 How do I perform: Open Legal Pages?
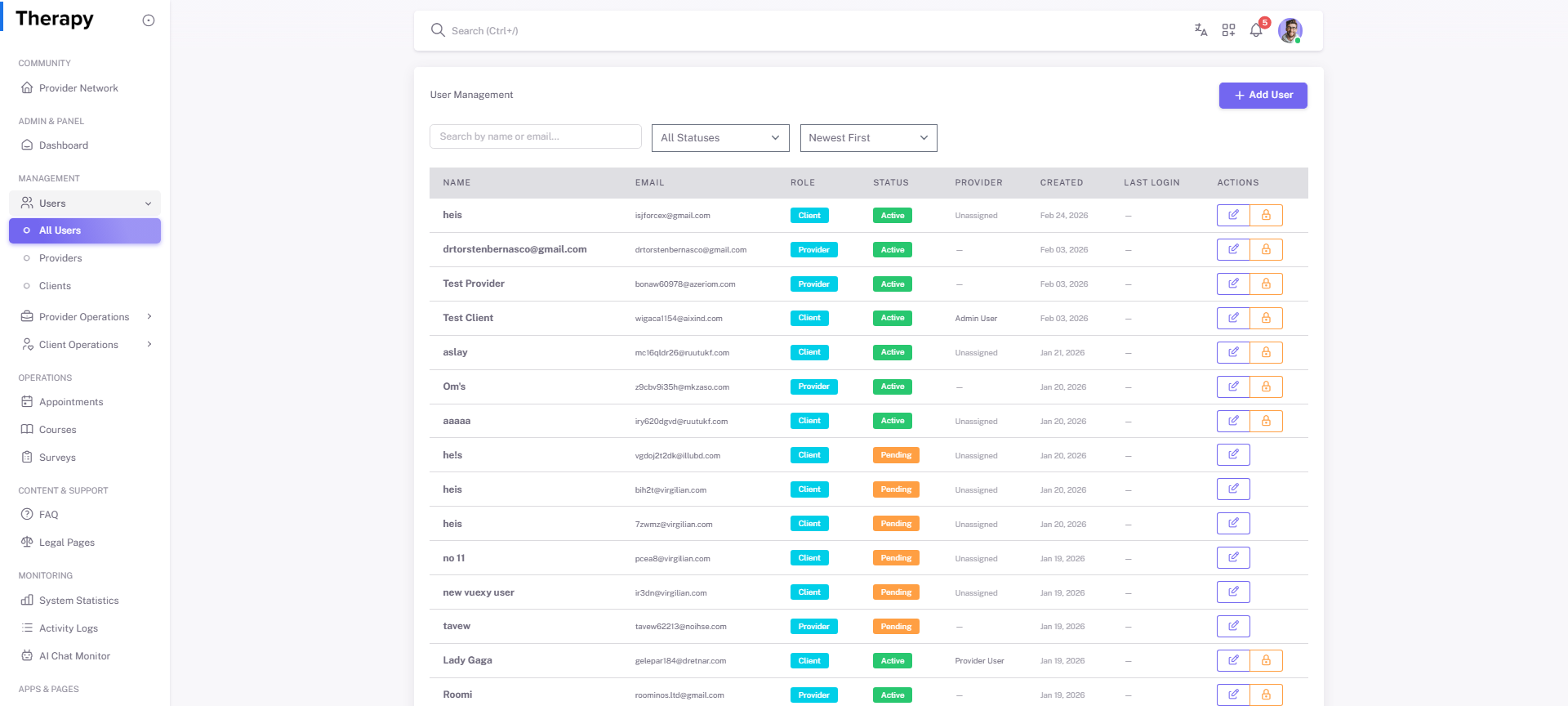pos(85,543)
